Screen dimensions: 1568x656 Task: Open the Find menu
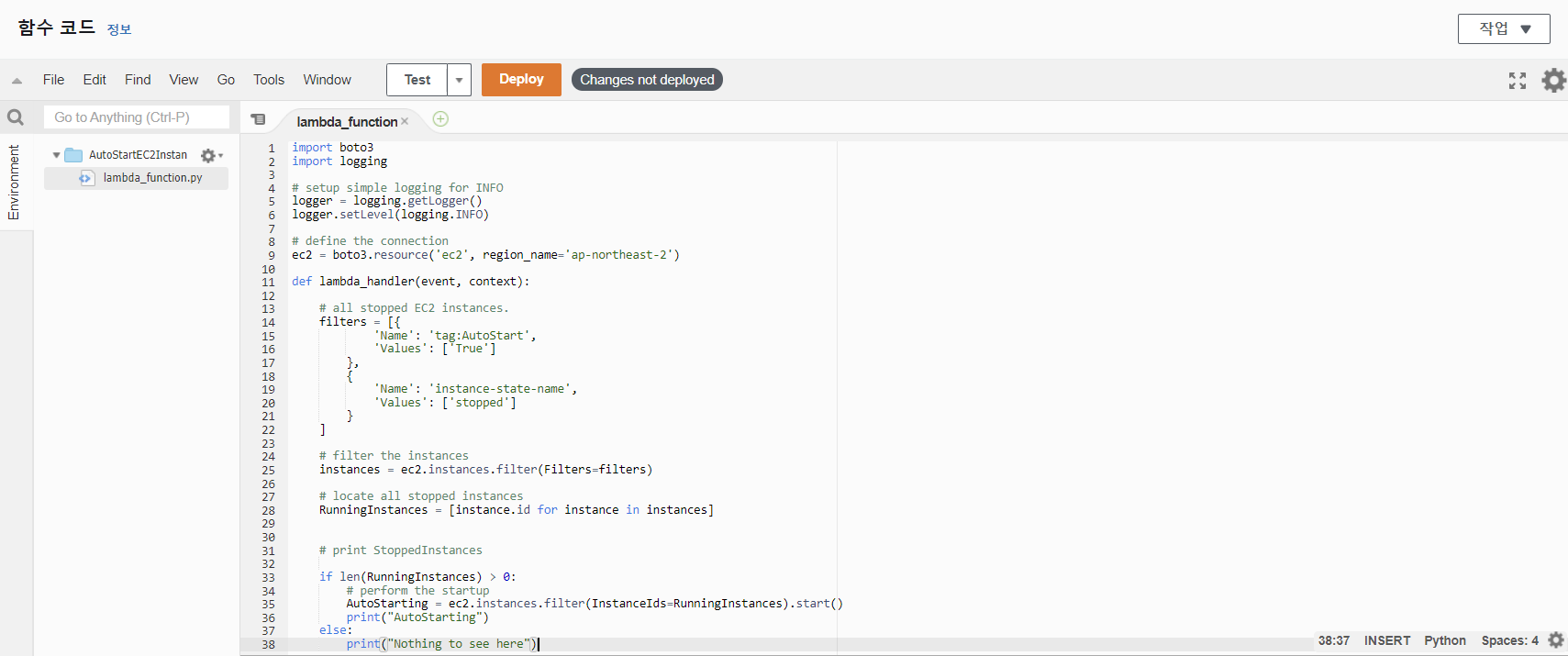pos(138,80)
